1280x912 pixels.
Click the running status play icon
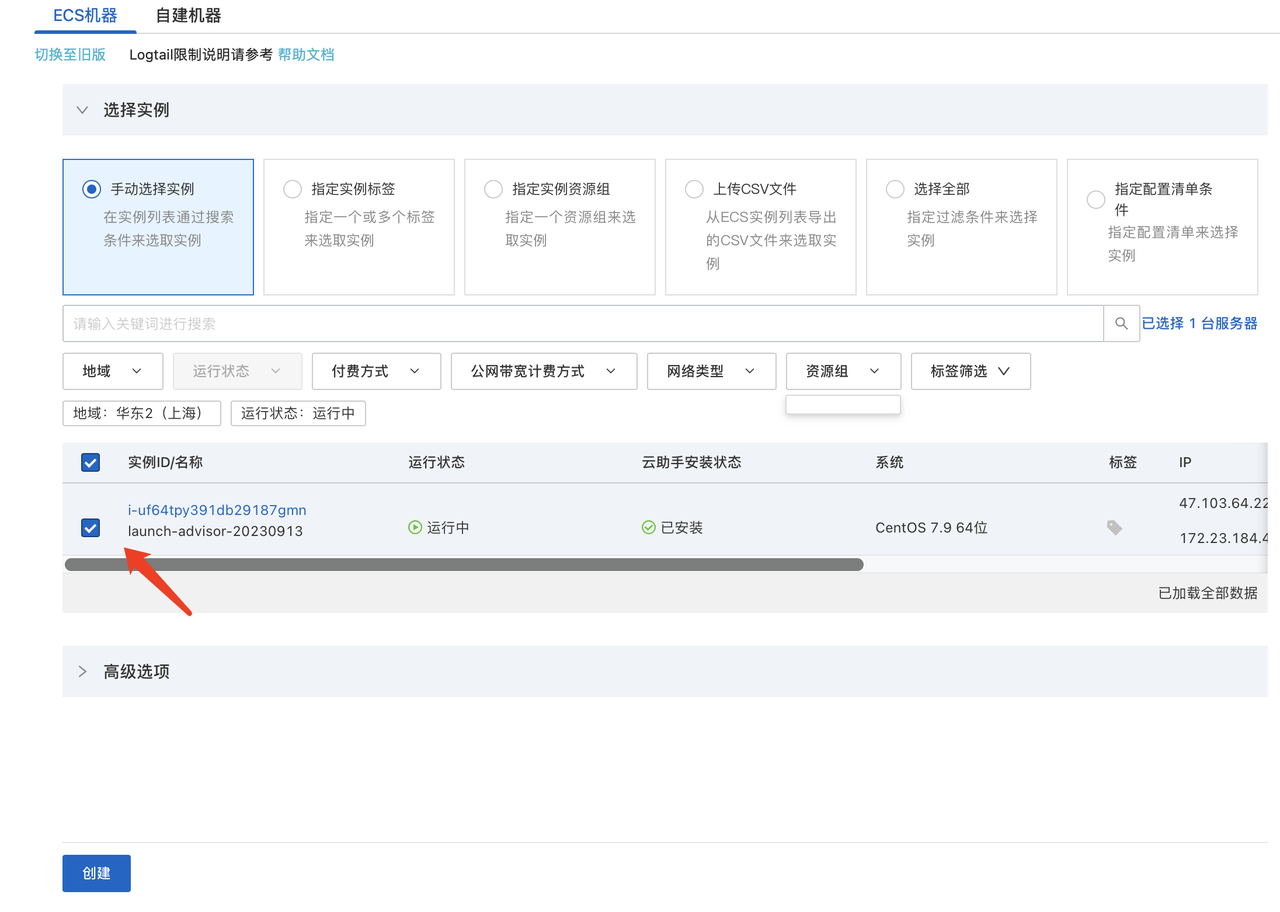tap(415, 527)
